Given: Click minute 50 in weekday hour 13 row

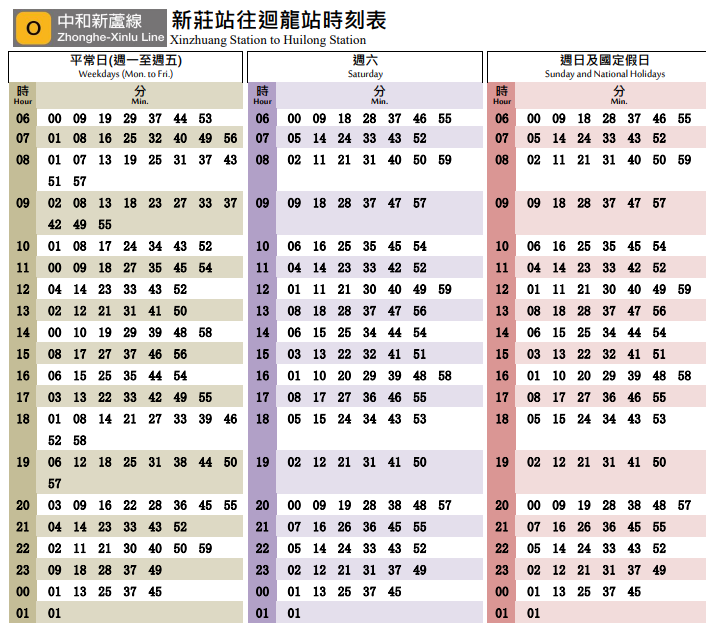Looking at the screenshot, I should tap(180, 311).
